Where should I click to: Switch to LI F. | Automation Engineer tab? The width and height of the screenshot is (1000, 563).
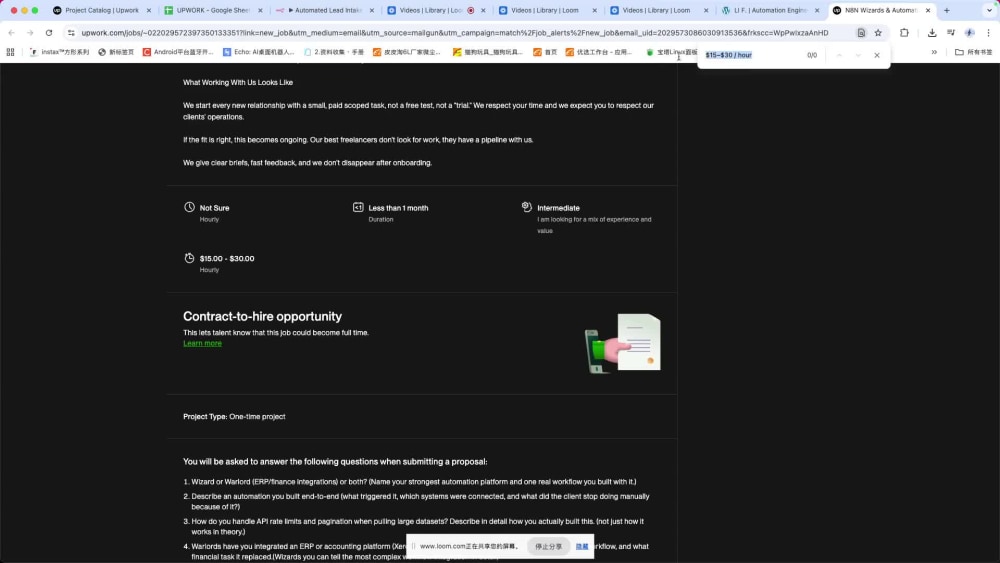(x=770, y=10)
